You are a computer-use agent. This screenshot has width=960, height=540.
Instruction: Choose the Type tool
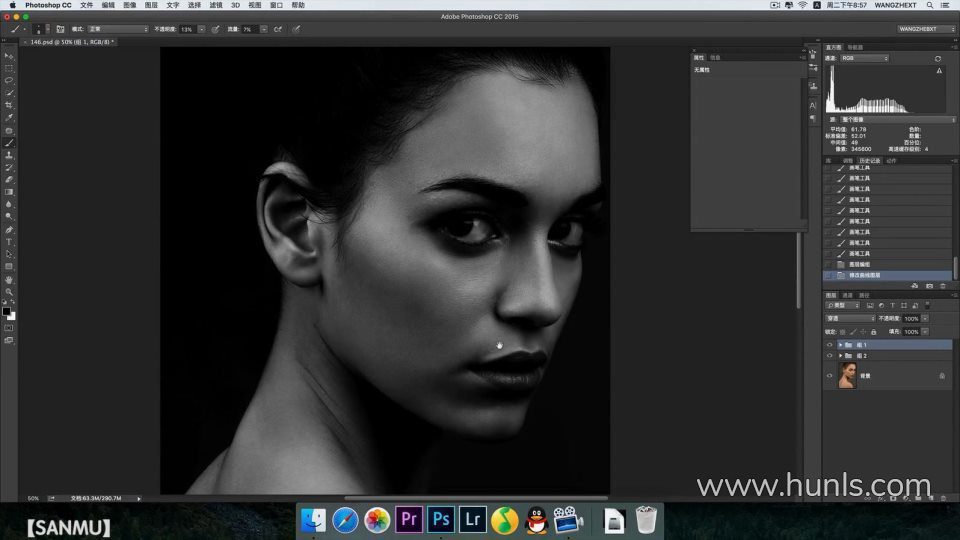coord(9,242)
